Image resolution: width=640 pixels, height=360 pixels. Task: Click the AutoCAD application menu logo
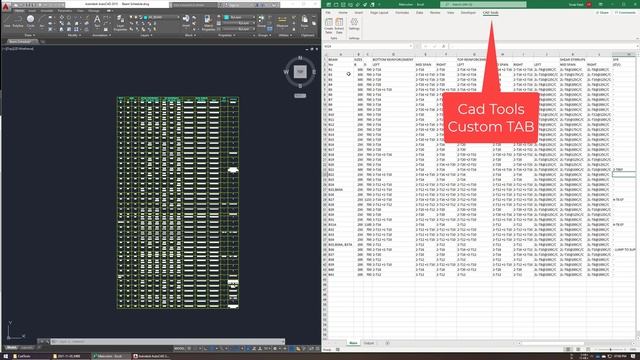(x=6, y=6)
